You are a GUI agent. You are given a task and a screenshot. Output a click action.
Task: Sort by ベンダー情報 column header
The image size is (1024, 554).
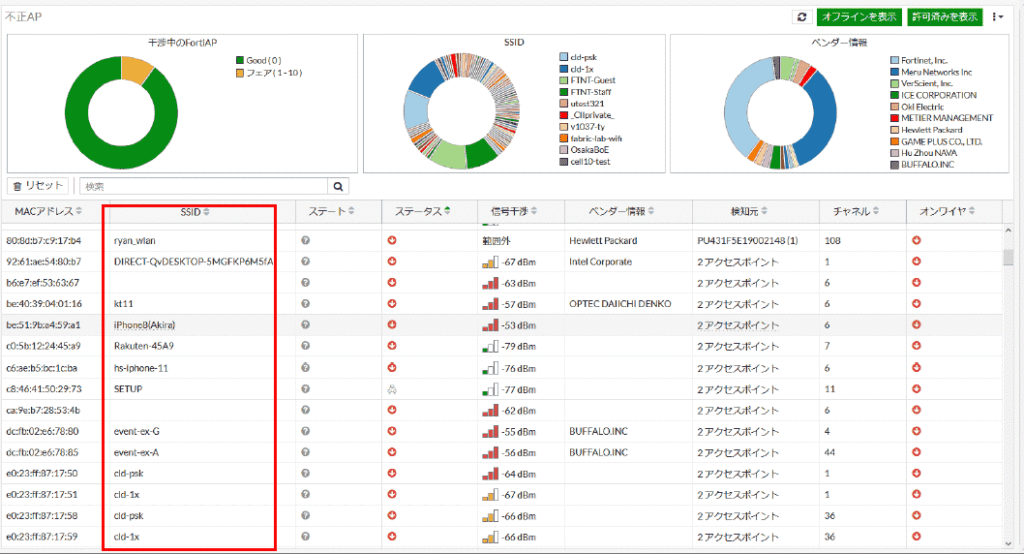tap(621, 211)
